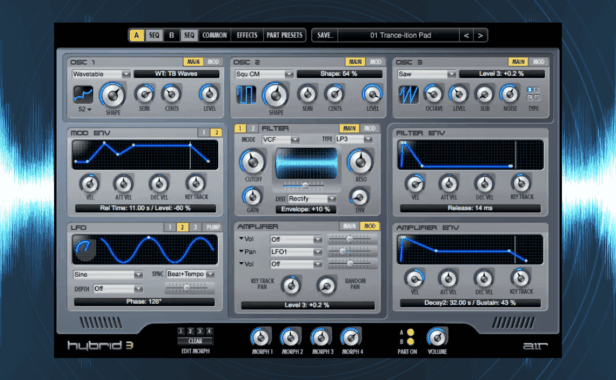Click the OSC 1 Level knob
The width and height of the screenshot is (616, 380).
tap(209, 94)
